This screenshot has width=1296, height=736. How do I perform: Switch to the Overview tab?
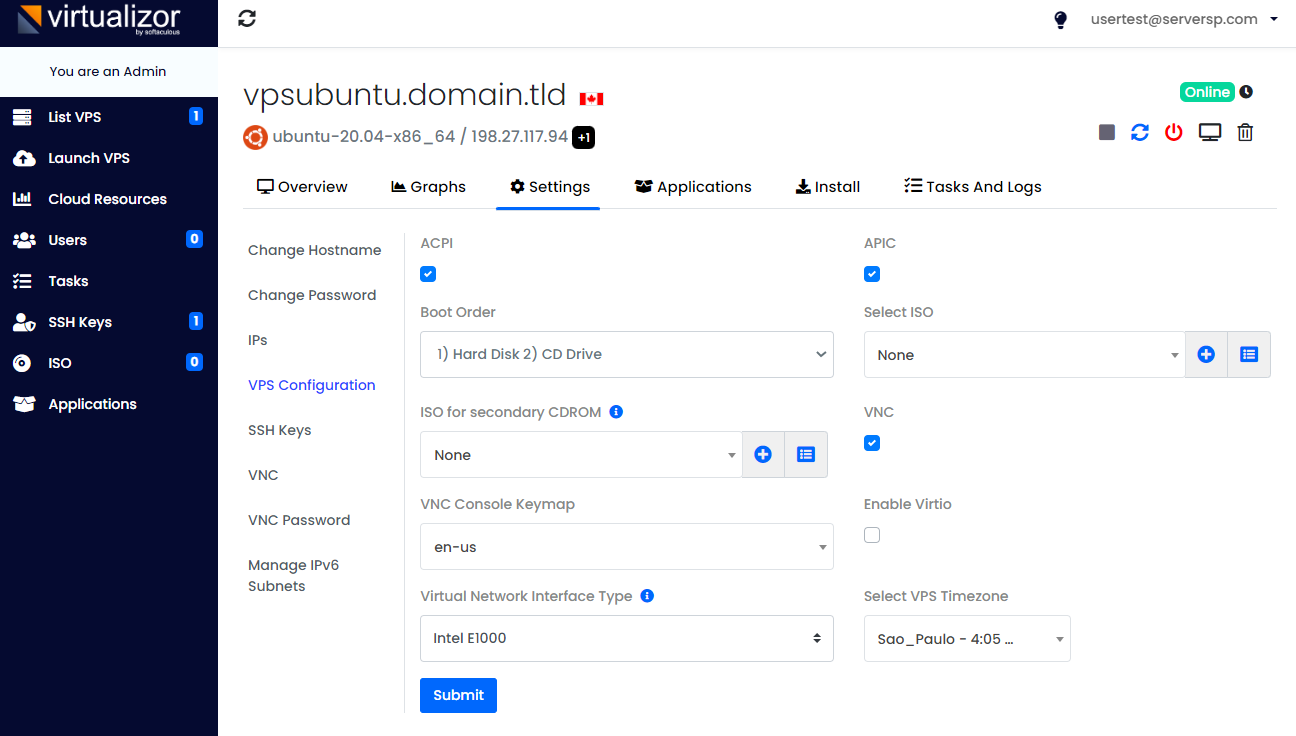pos(302,187)
